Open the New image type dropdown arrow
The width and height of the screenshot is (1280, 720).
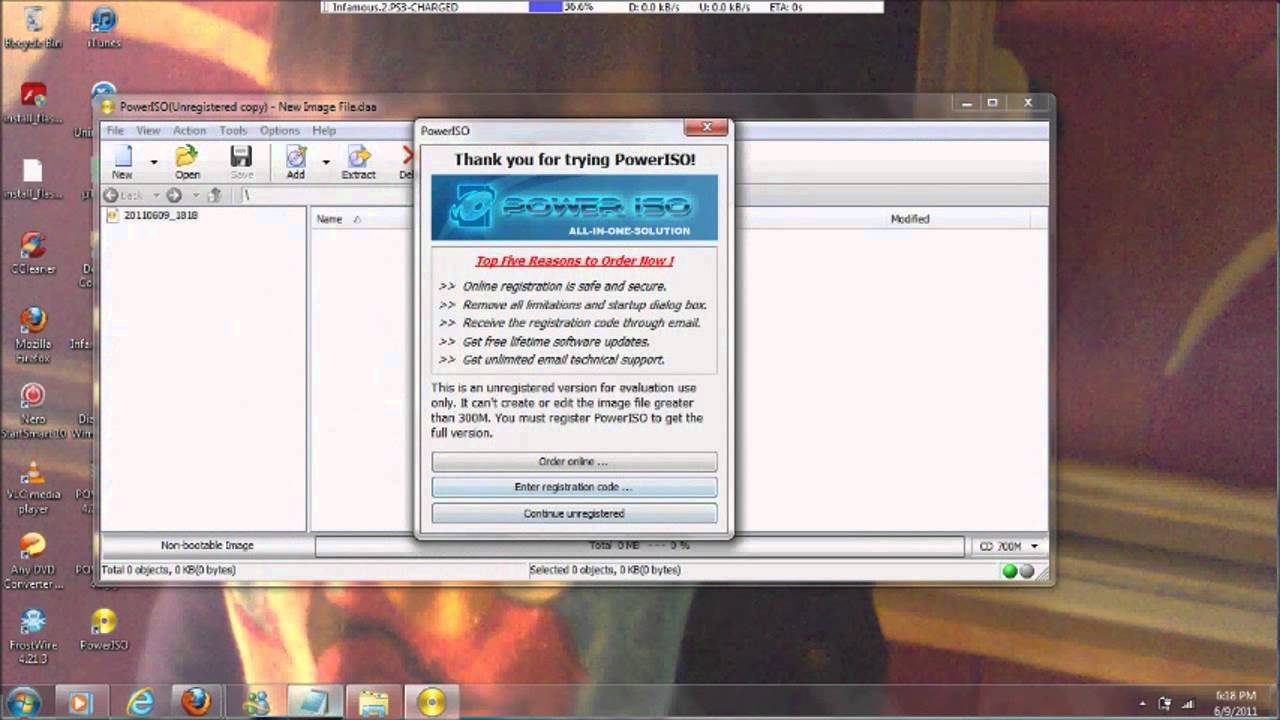coord(154,162)
